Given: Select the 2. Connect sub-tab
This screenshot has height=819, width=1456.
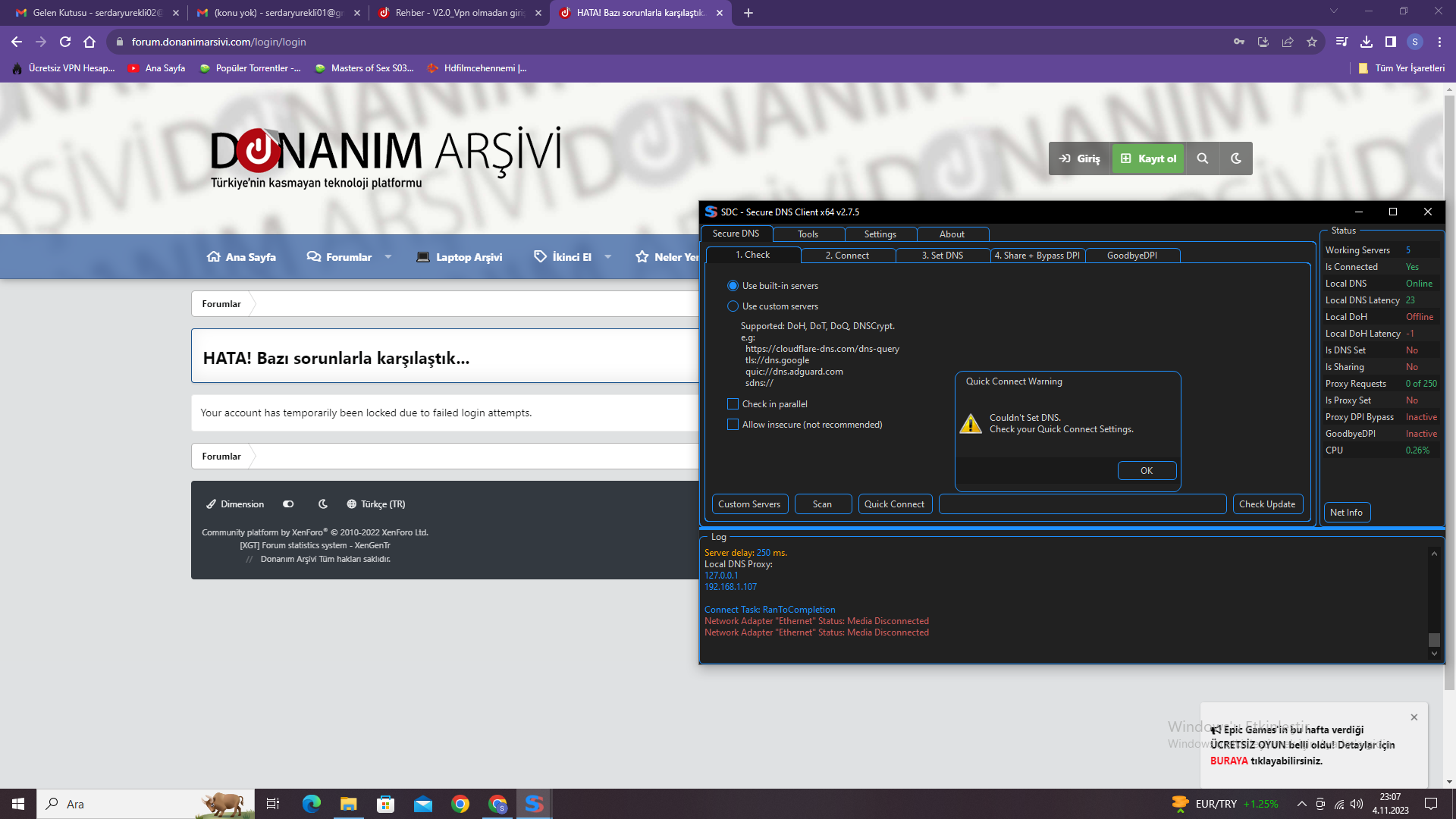Looking at the screenshot, I should 848,256.
